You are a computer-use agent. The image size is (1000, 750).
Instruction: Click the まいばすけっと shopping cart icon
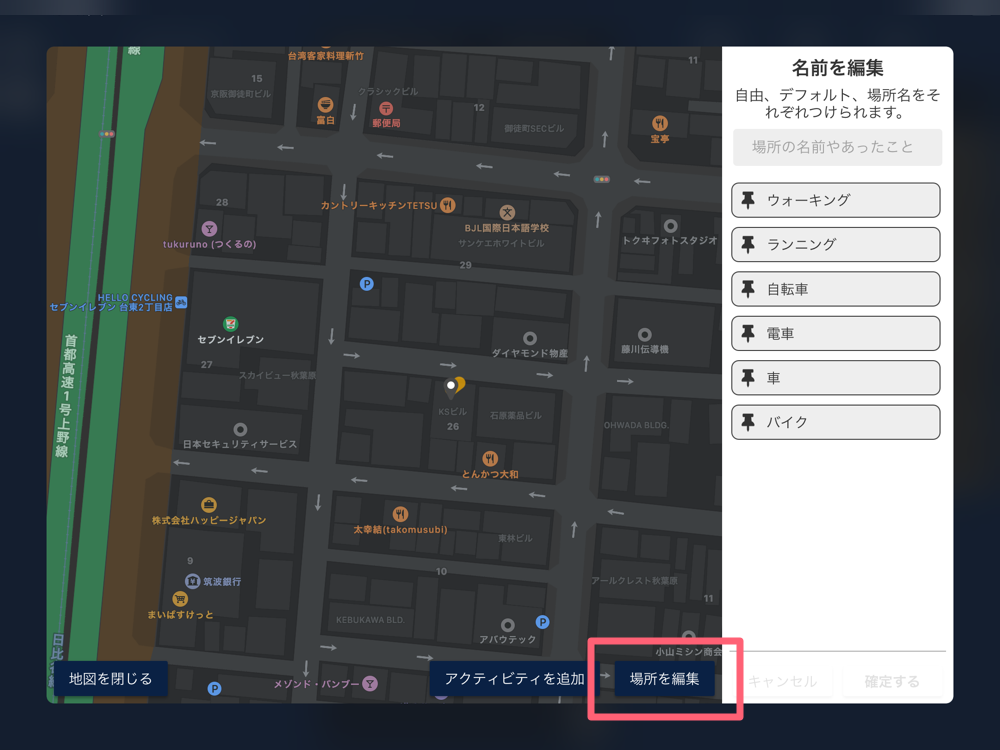(180, 599)
